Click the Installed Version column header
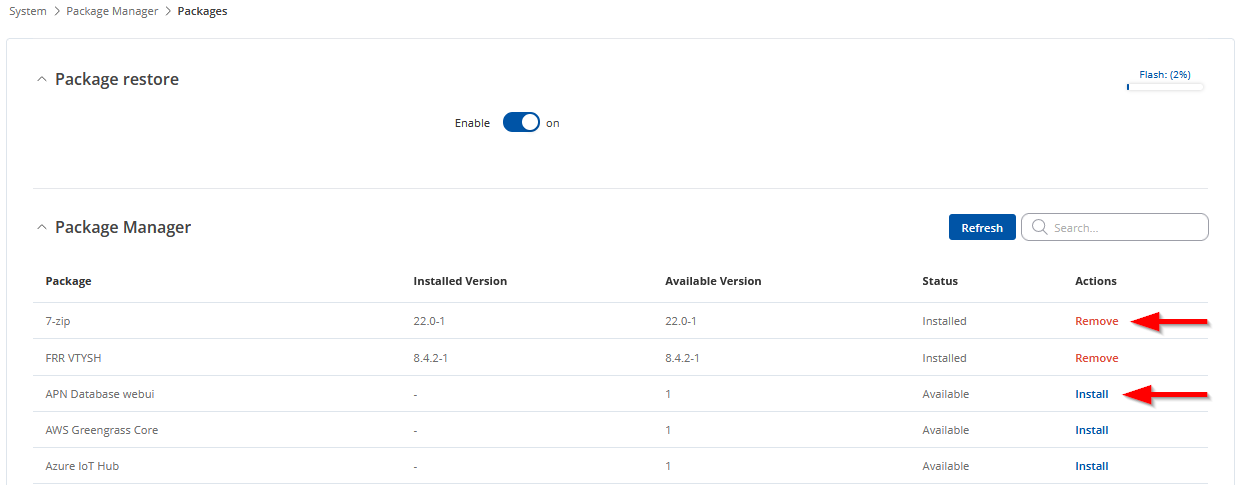Viewport: 1241px width, 485px height. [460, 281]
